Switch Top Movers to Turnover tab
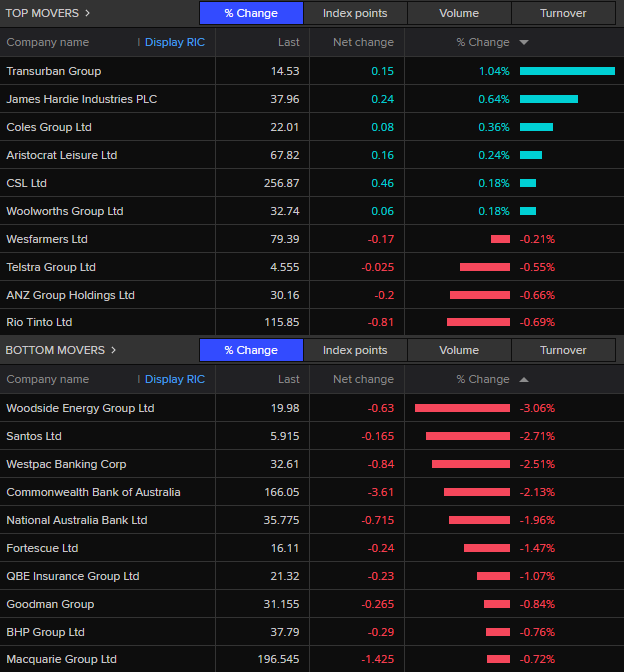 (563, 13)
